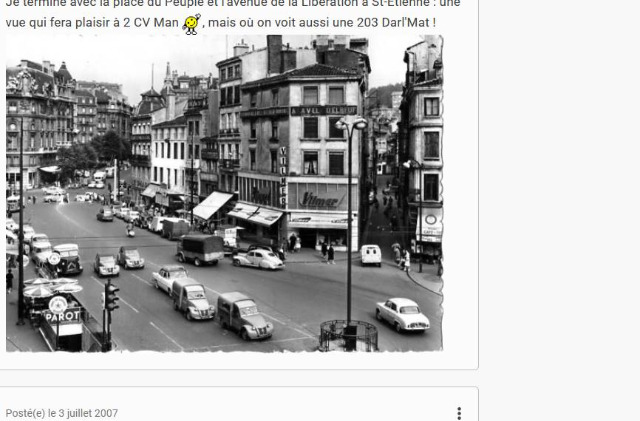Screen dimensions: 640x421
Task: Click the "203 Darl'Mat" text in the post
Action: 387,22
